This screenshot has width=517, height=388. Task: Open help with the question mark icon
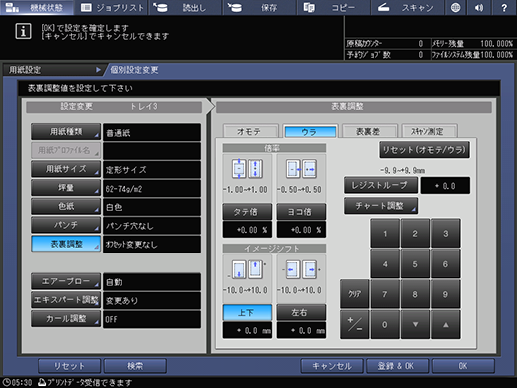click(504, 7)
